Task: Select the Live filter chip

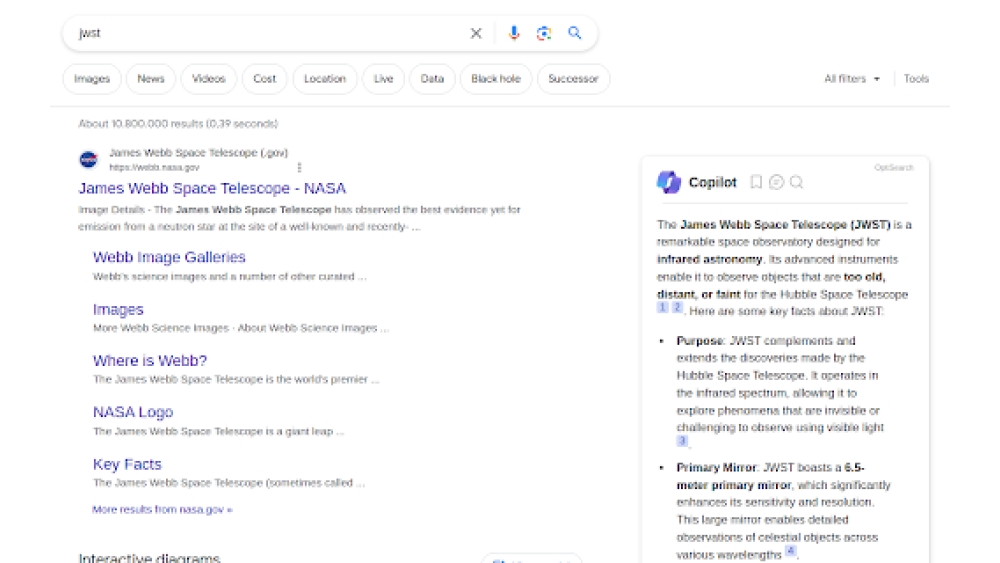Action: point(383,79)
